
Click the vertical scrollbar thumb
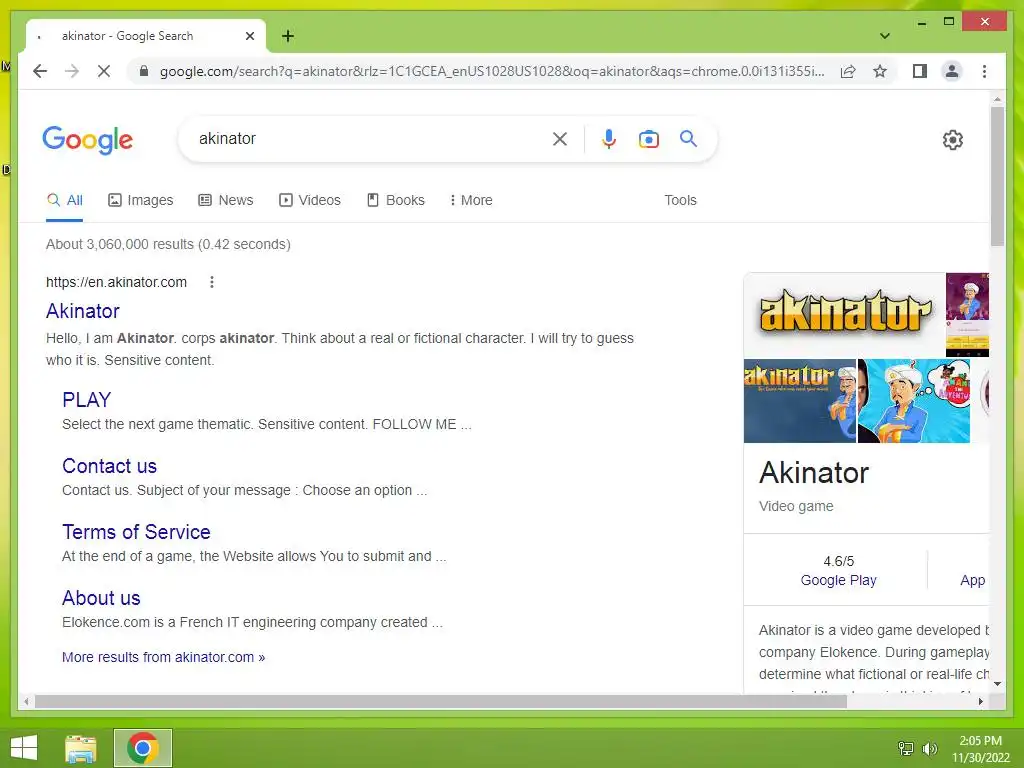997,176
